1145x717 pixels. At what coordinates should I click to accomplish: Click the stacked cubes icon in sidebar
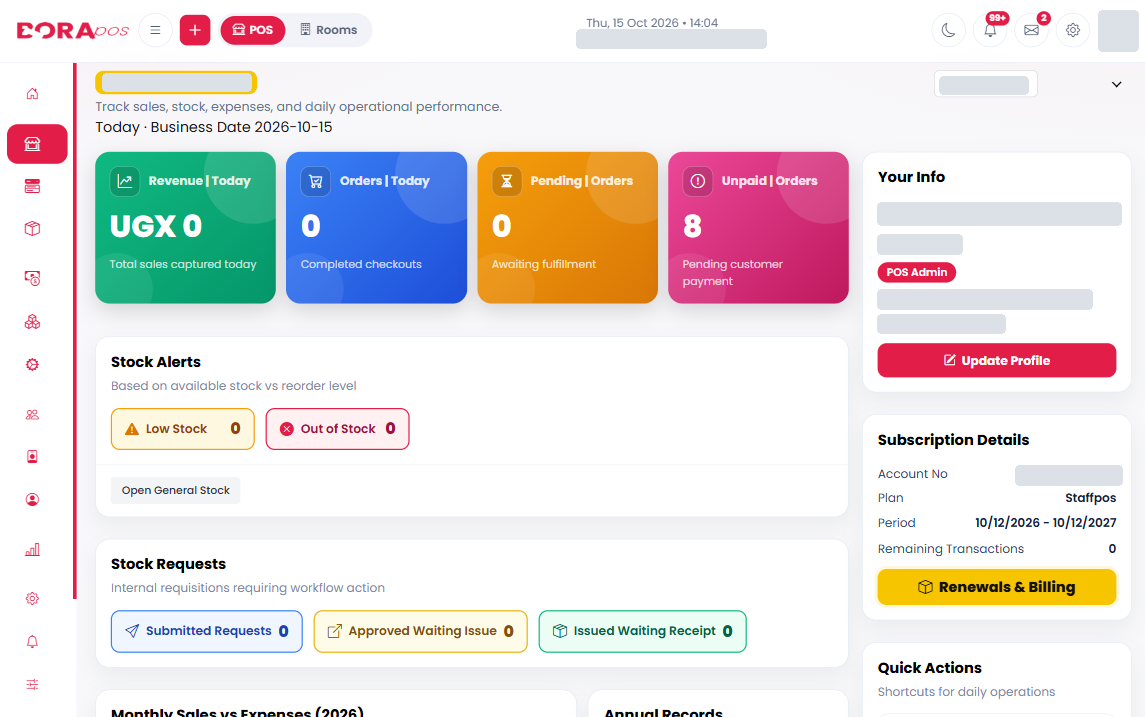point(32,321)
